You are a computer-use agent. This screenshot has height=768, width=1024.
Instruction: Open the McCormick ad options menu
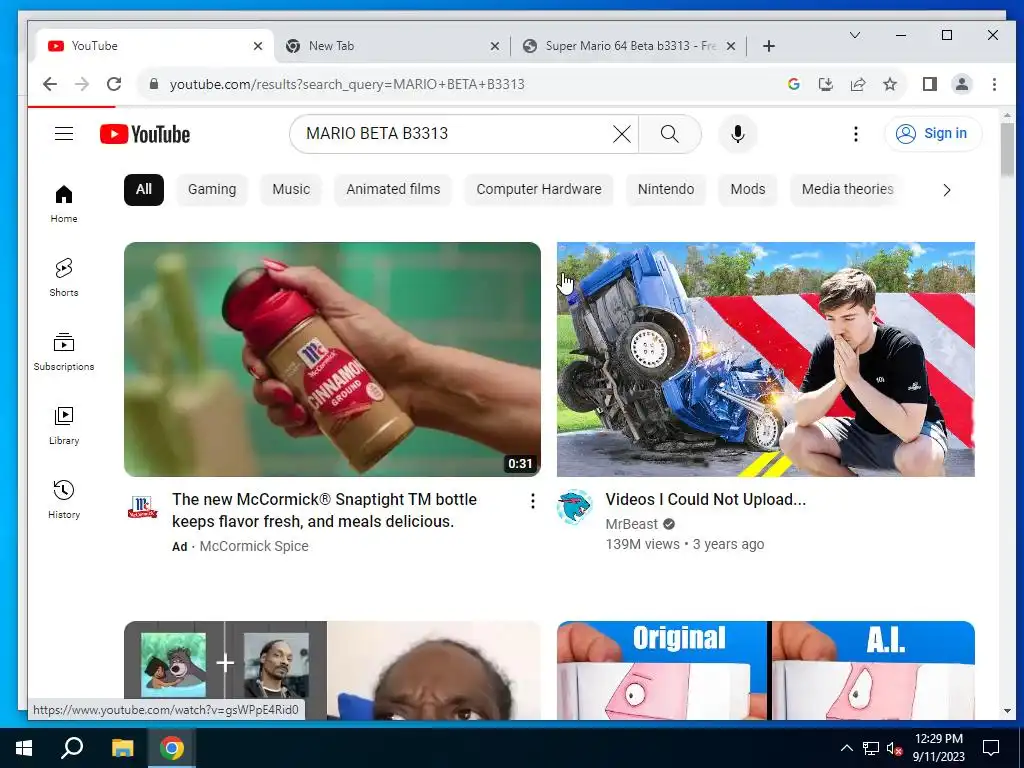pyautogui.click(x=533, y=501)
